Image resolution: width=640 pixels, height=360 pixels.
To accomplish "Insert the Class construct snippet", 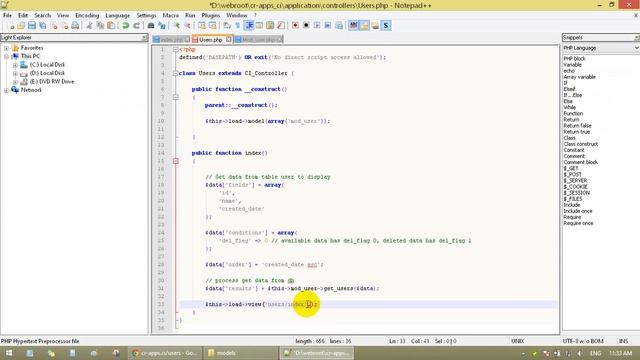I will (x=581, y=144).
